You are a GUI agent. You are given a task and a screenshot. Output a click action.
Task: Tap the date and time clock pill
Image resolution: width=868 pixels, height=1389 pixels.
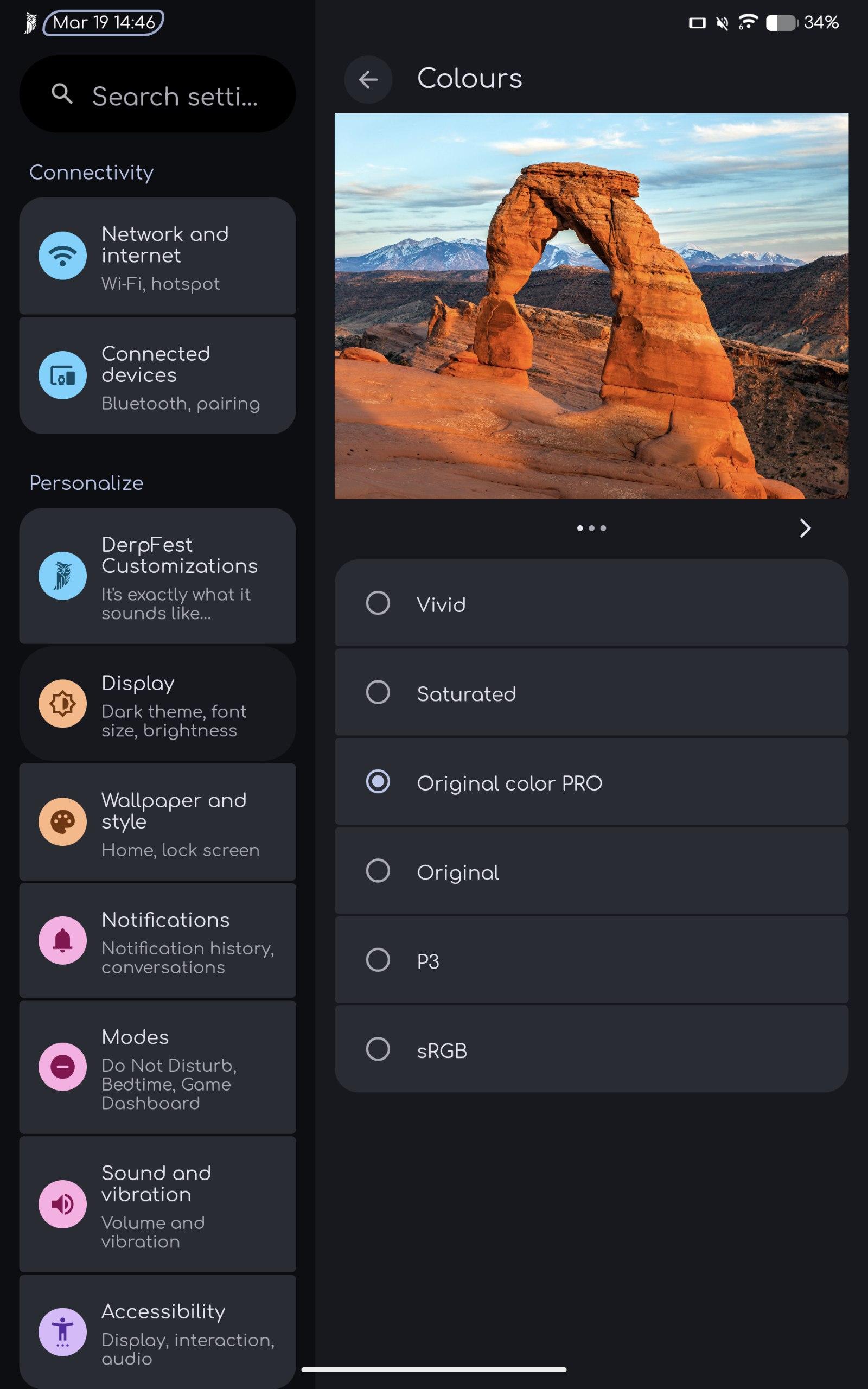pos(103,22)
